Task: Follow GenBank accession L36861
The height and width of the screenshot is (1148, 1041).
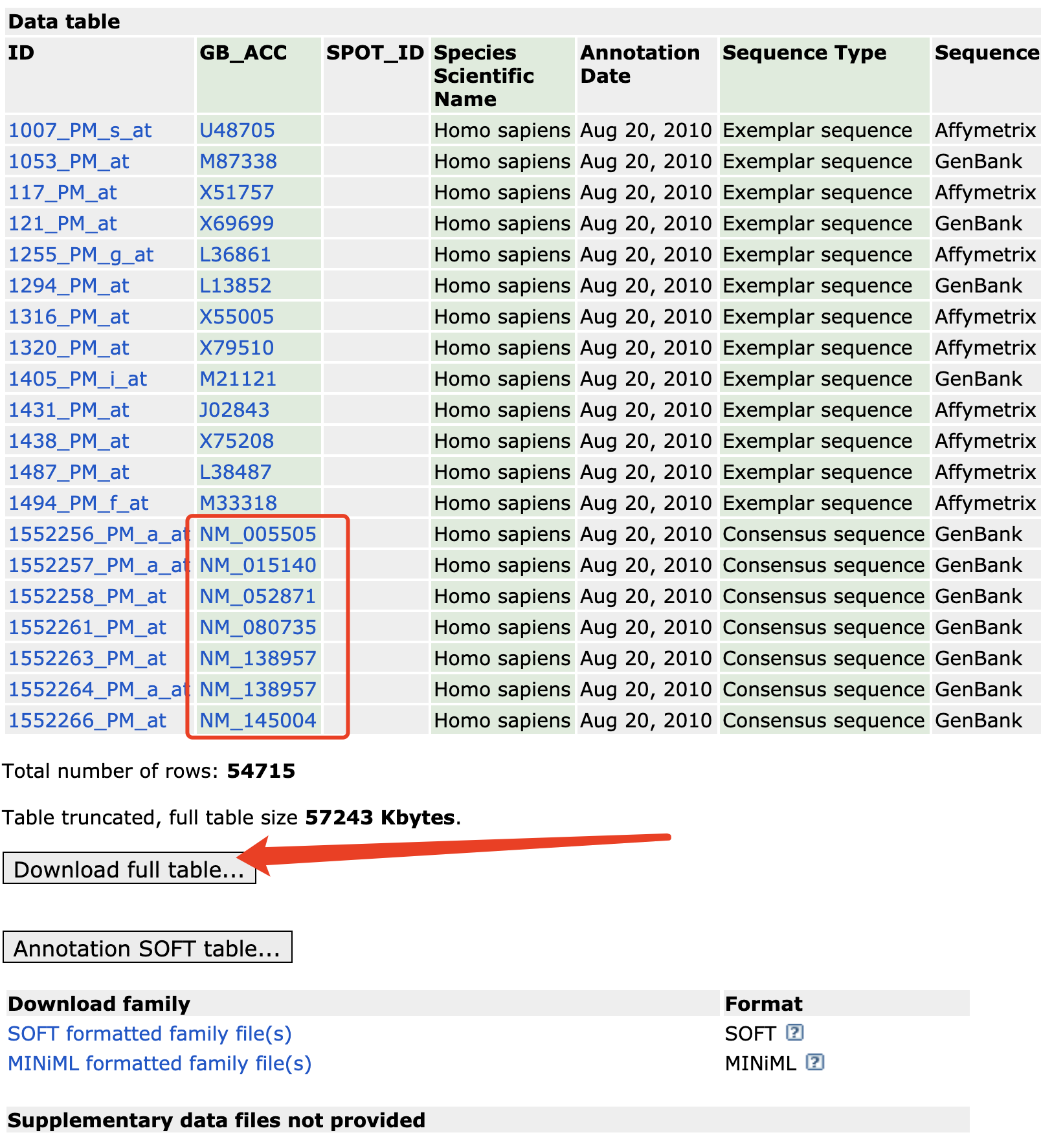Action: click(x=235, y=255)
